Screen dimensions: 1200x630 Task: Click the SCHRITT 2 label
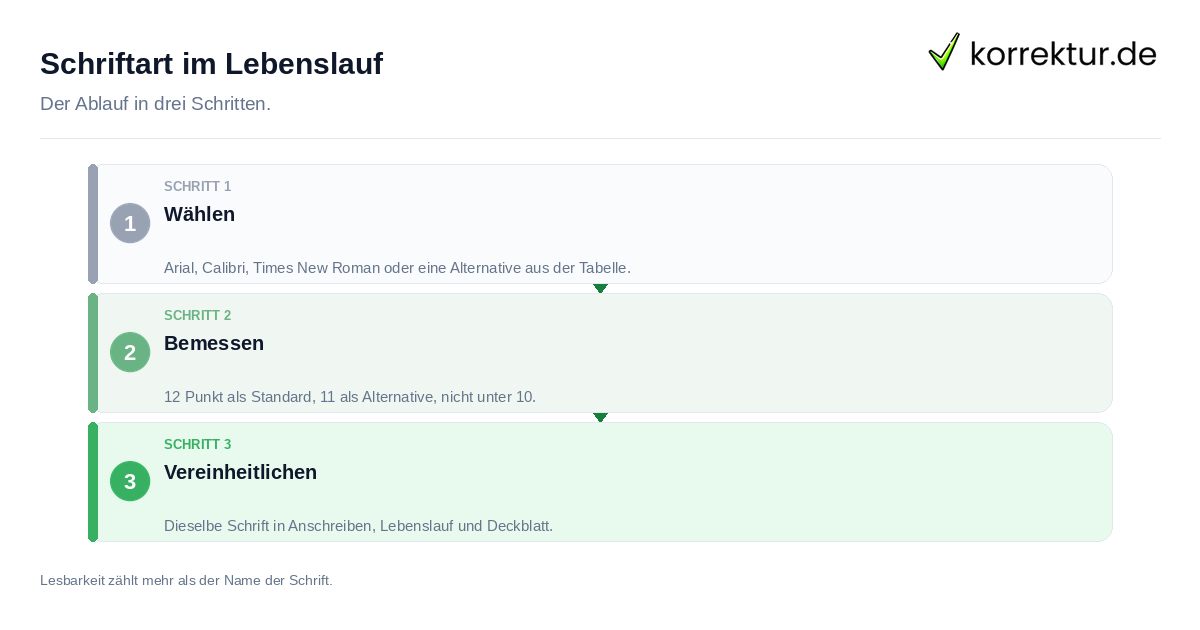click(x=197, y=315)
